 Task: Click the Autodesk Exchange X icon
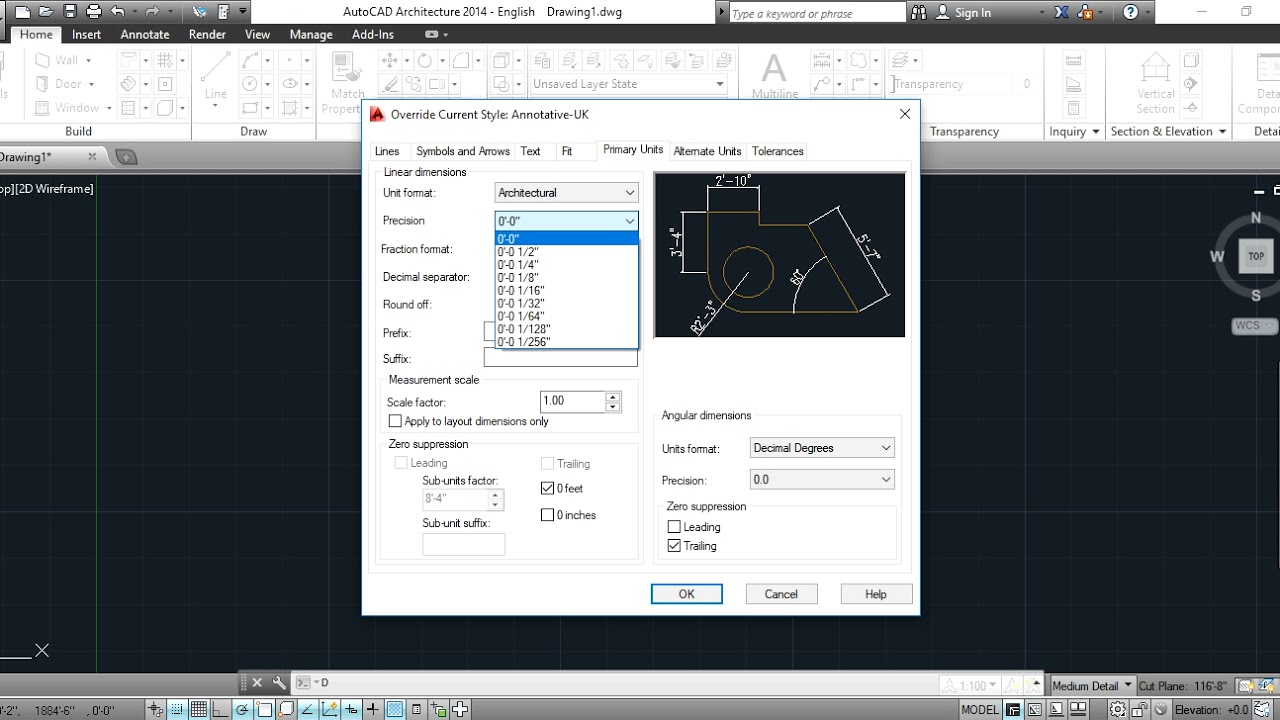pyautogui.click(x=1061, y=12)
